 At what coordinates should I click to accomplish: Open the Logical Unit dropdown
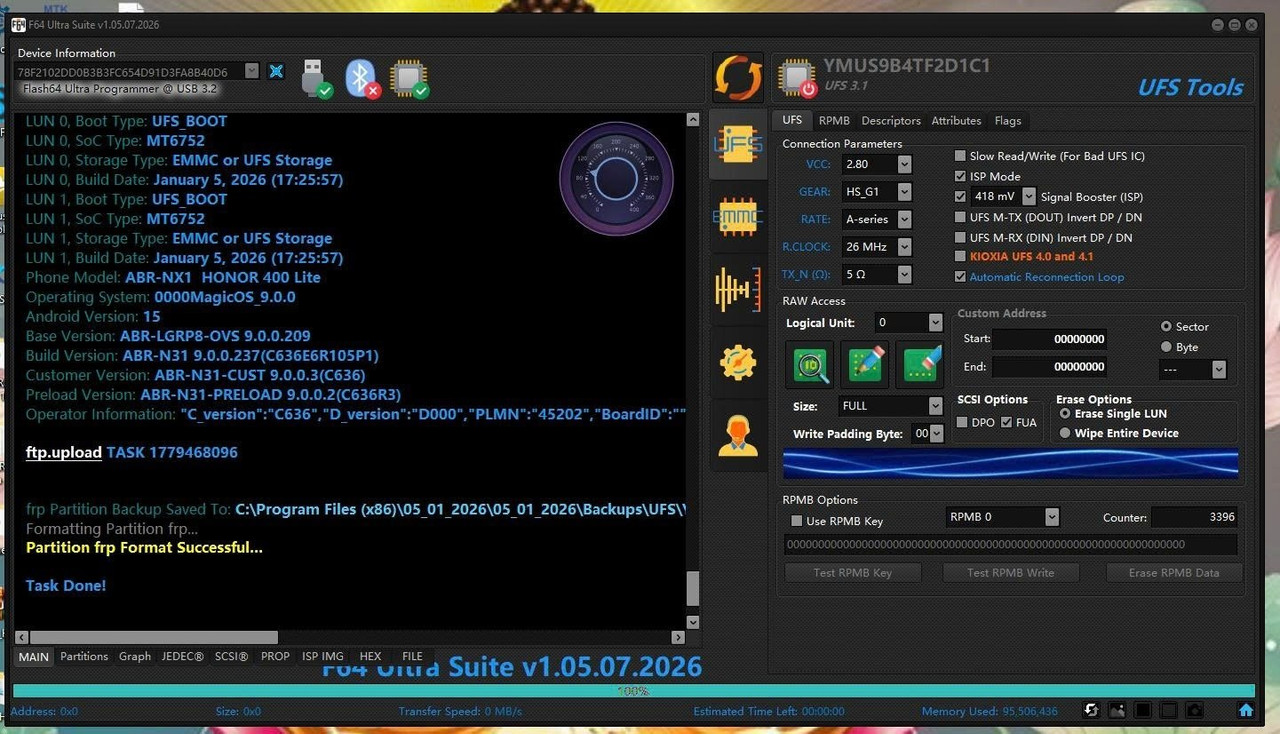coord(935,323)
